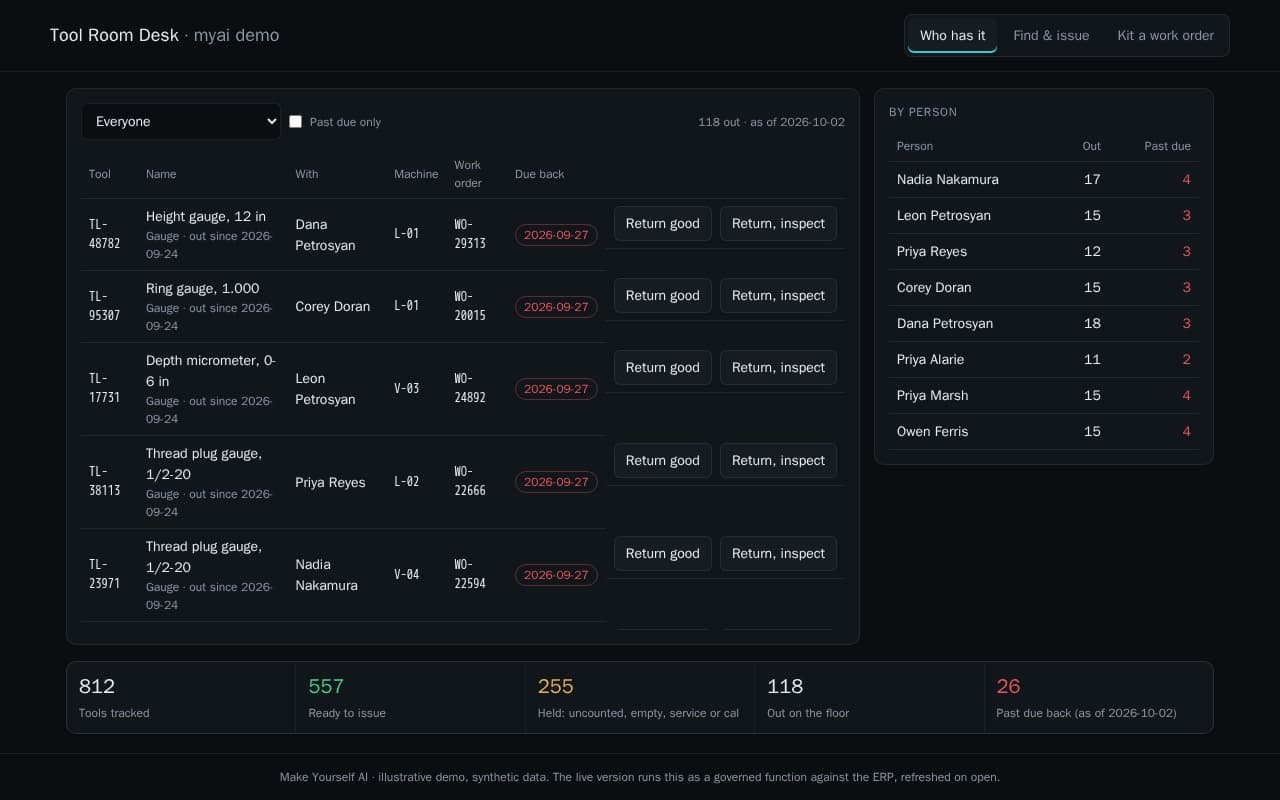Return, inspect the Ring gauge TL-95307
This screenshot has height=800, width=1280.
tap(778, 296)
